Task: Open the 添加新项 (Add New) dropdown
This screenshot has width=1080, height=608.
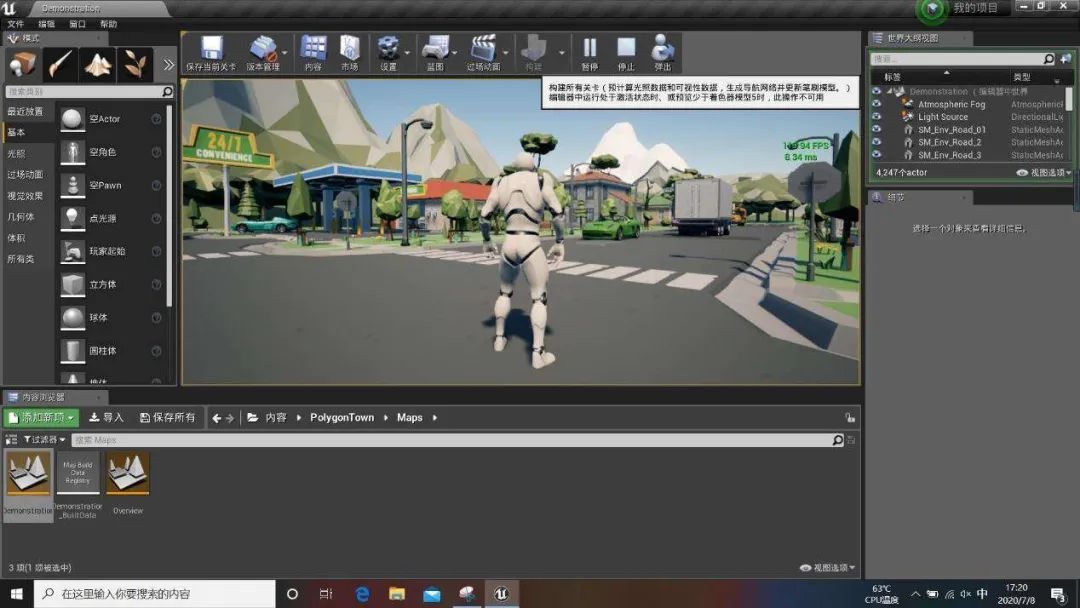Action: (x=41, y=417)
